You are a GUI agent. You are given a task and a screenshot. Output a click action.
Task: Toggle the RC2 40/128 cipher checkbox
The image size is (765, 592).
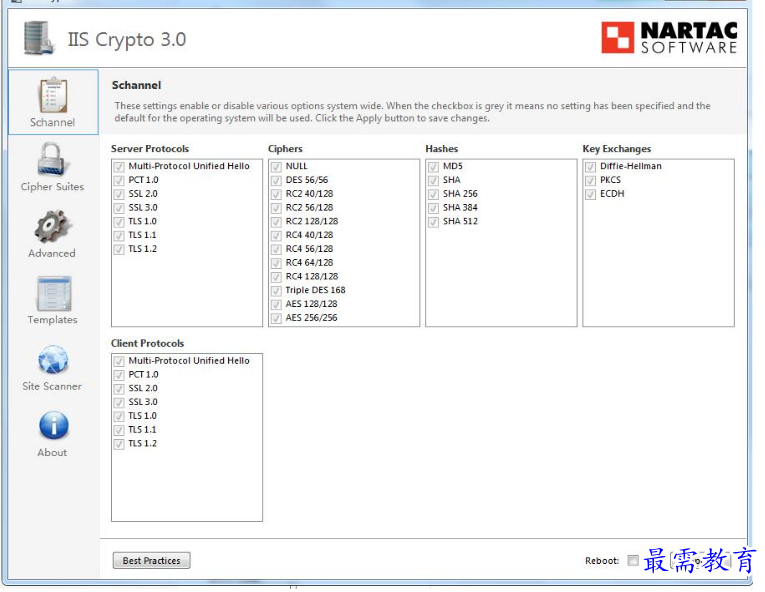tap(276, 194)
